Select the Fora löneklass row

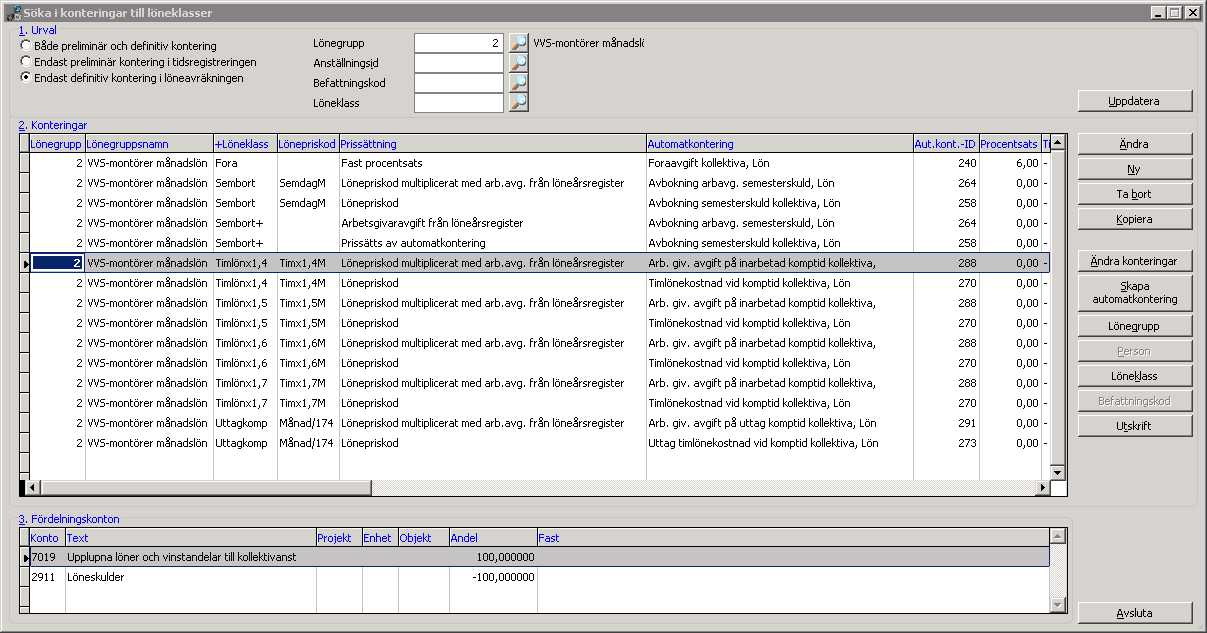(x=539, y=163)
